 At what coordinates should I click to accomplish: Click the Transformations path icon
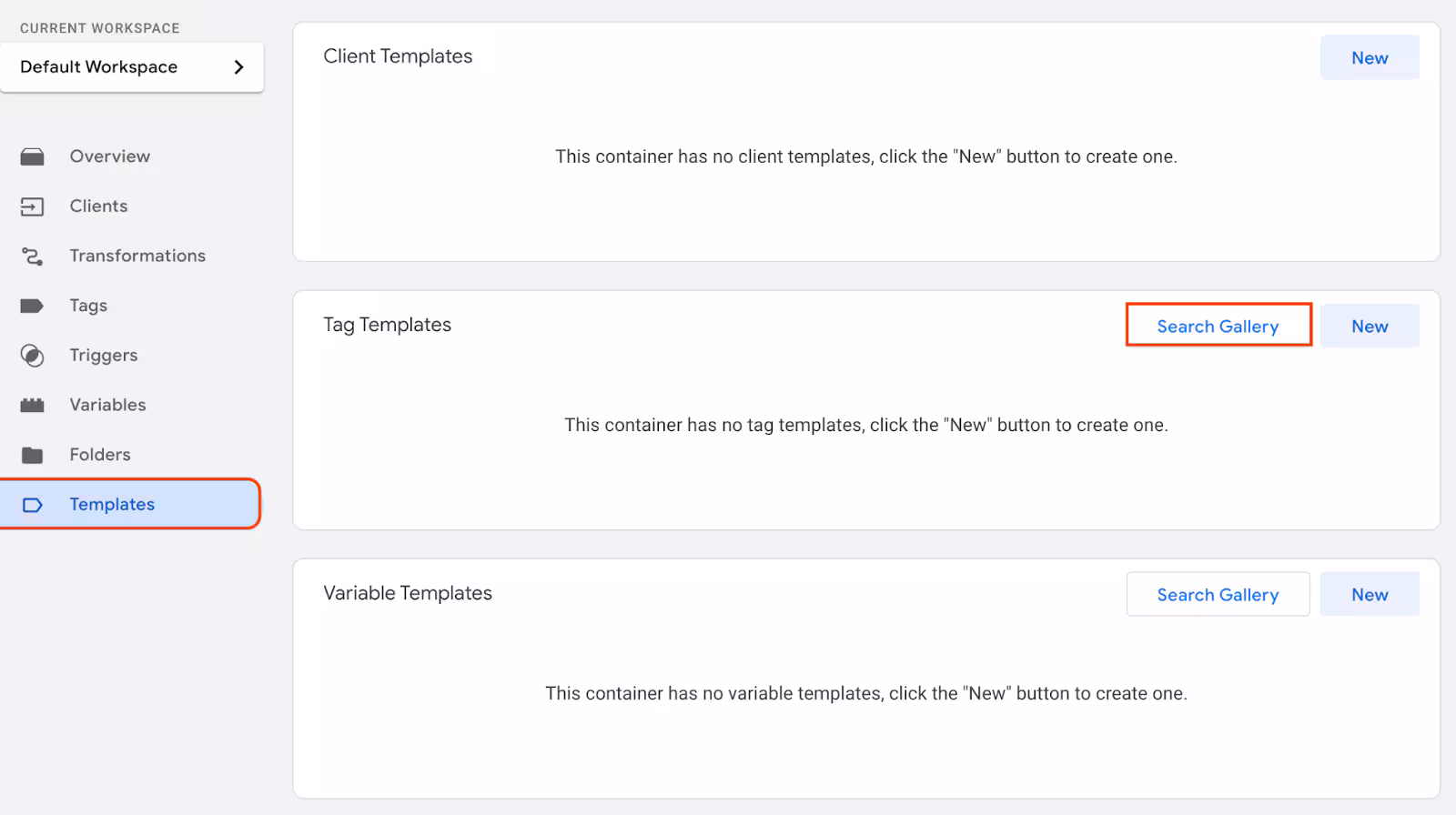32,257
